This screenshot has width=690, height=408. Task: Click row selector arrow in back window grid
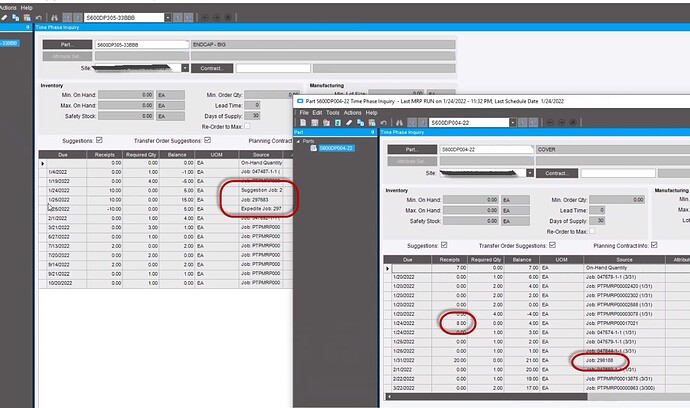tap(43, 163)
